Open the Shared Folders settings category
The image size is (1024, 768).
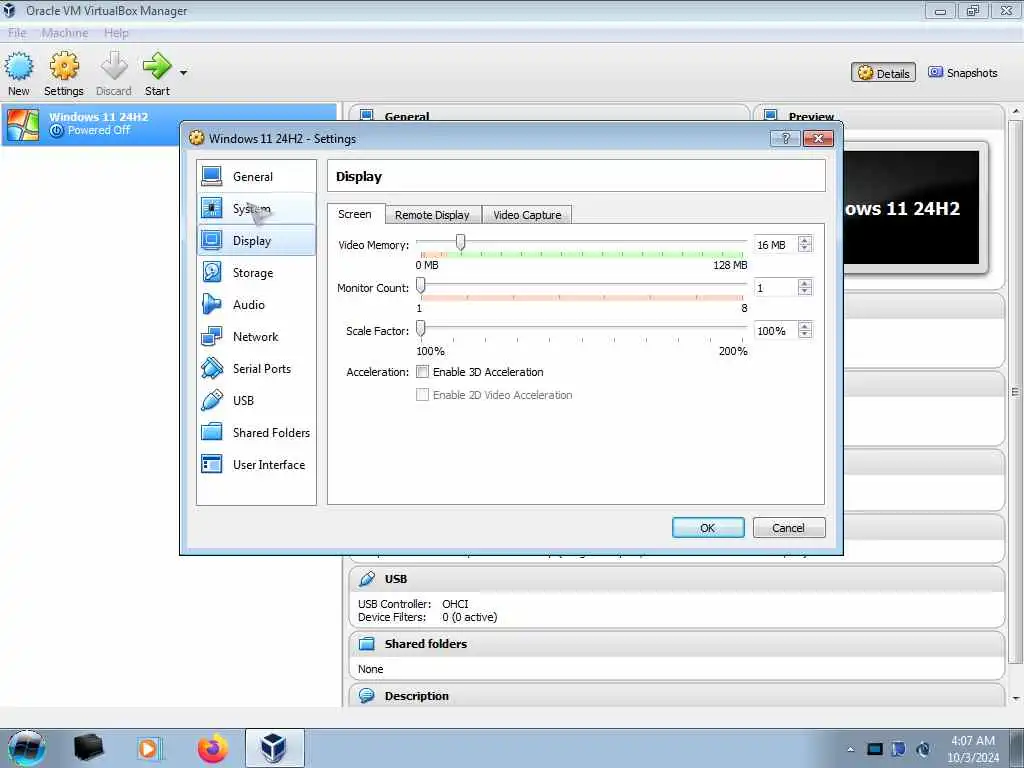[x=256, y=432]
